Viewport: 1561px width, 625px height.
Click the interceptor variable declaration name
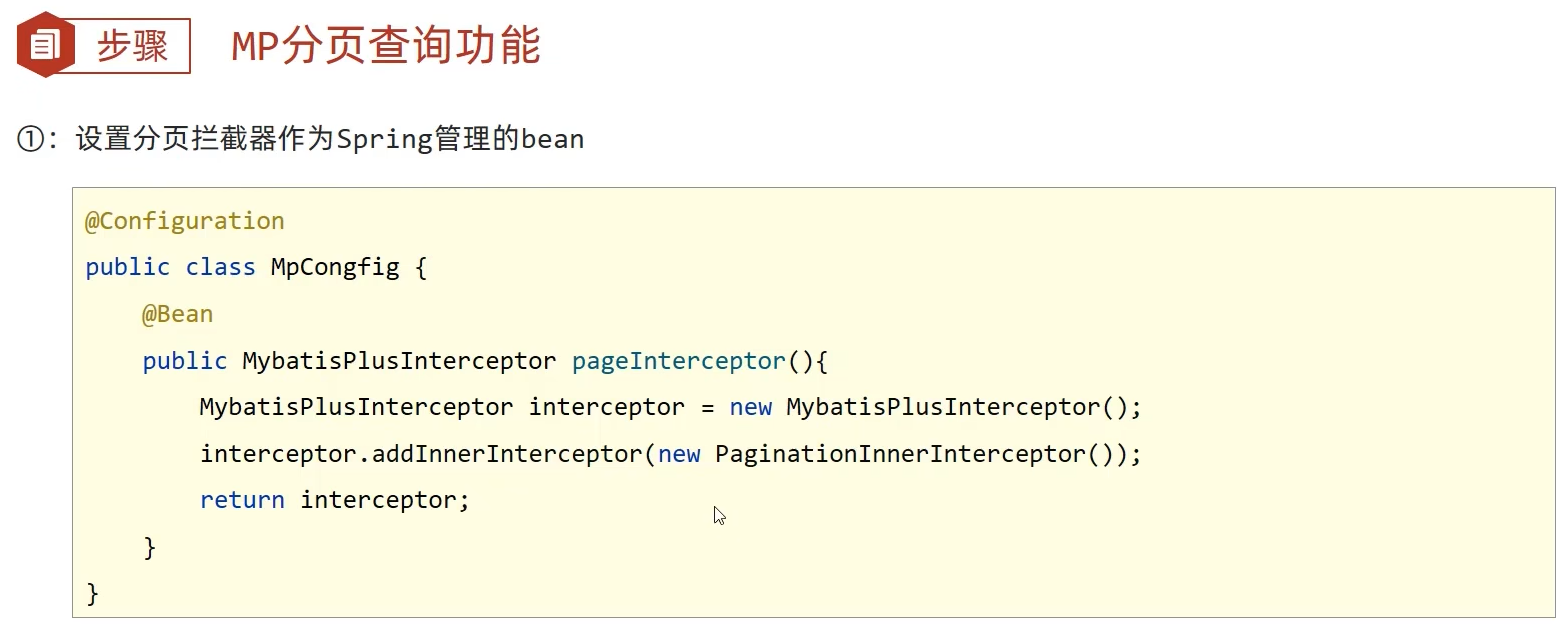pos(607,407)
